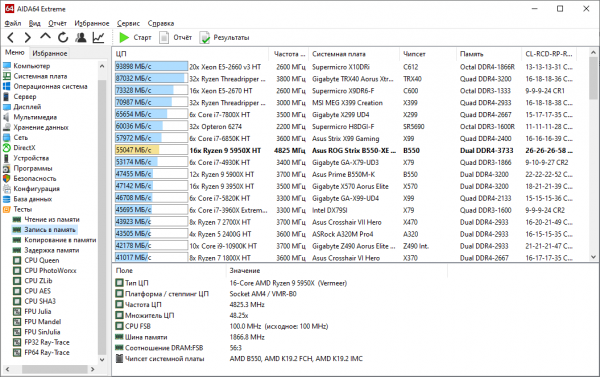Sort by Системная плата column header
This screenshot has width=600, height=377.
pyautogui.click(x=354, y=54)
